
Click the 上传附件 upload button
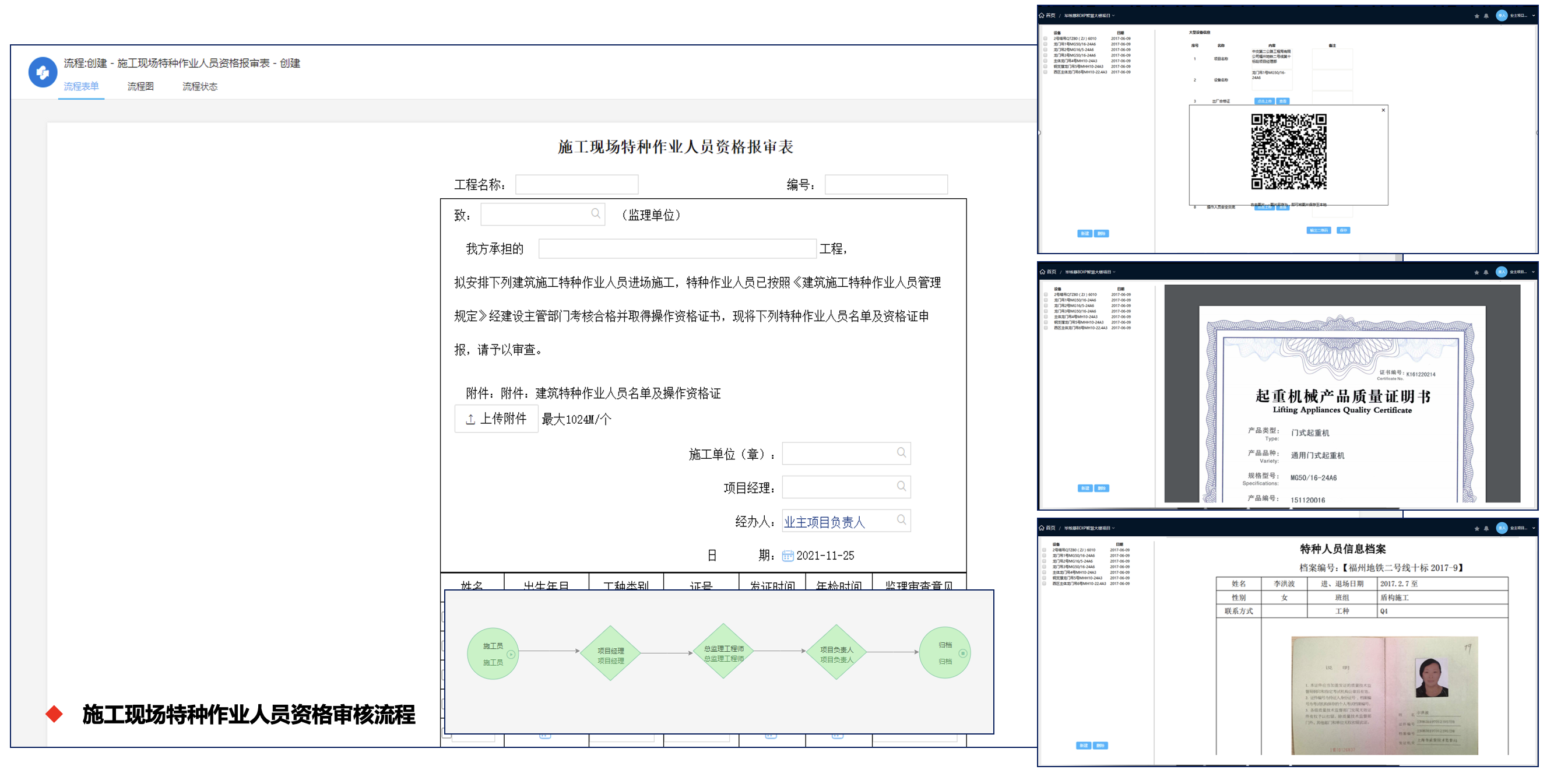point(496,419)
